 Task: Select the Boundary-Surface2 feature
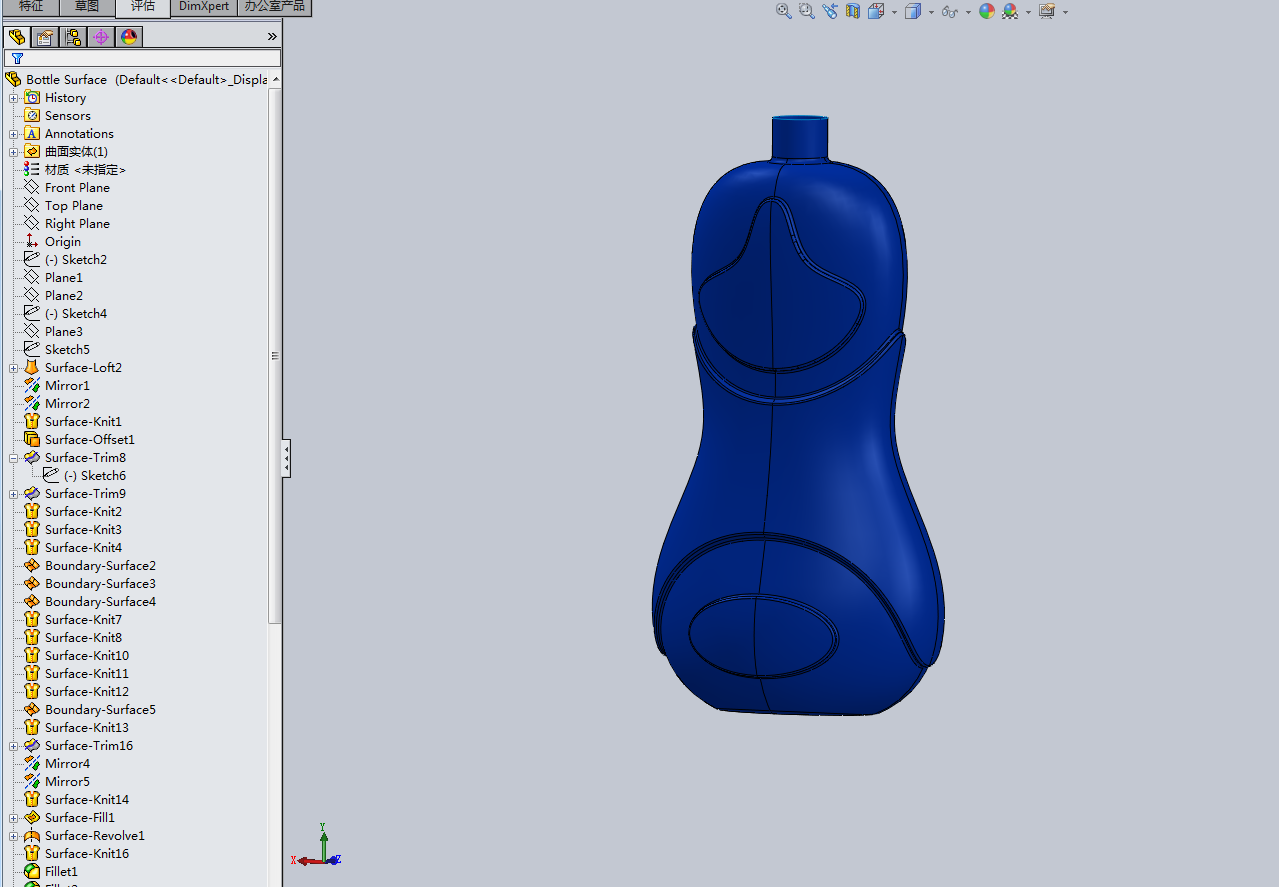(x=100, y=566)
